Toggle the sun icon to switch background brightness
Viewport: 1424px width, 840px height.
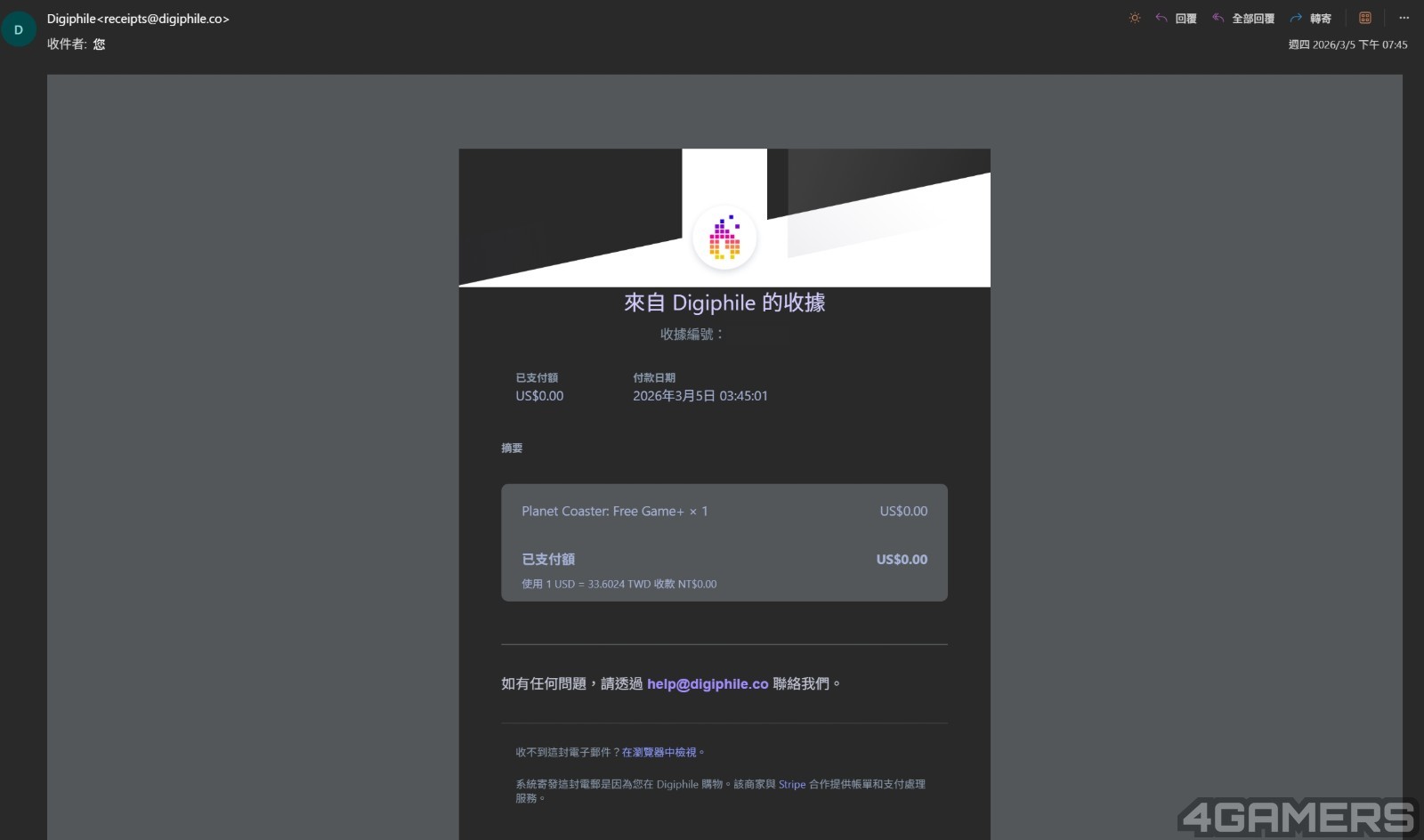click(x=1134, y=18)
